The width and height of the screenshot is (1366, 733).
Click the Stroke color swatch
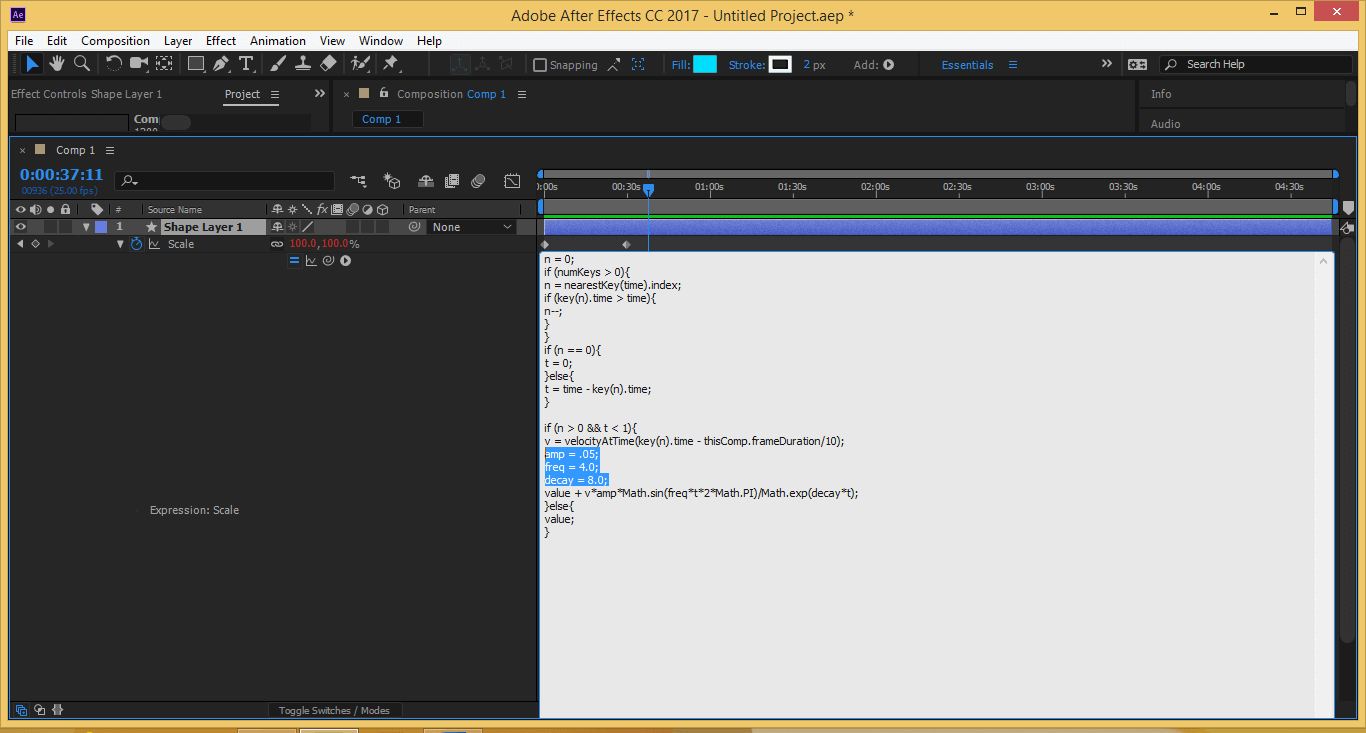pyautogui.click(x=781, y=64)
